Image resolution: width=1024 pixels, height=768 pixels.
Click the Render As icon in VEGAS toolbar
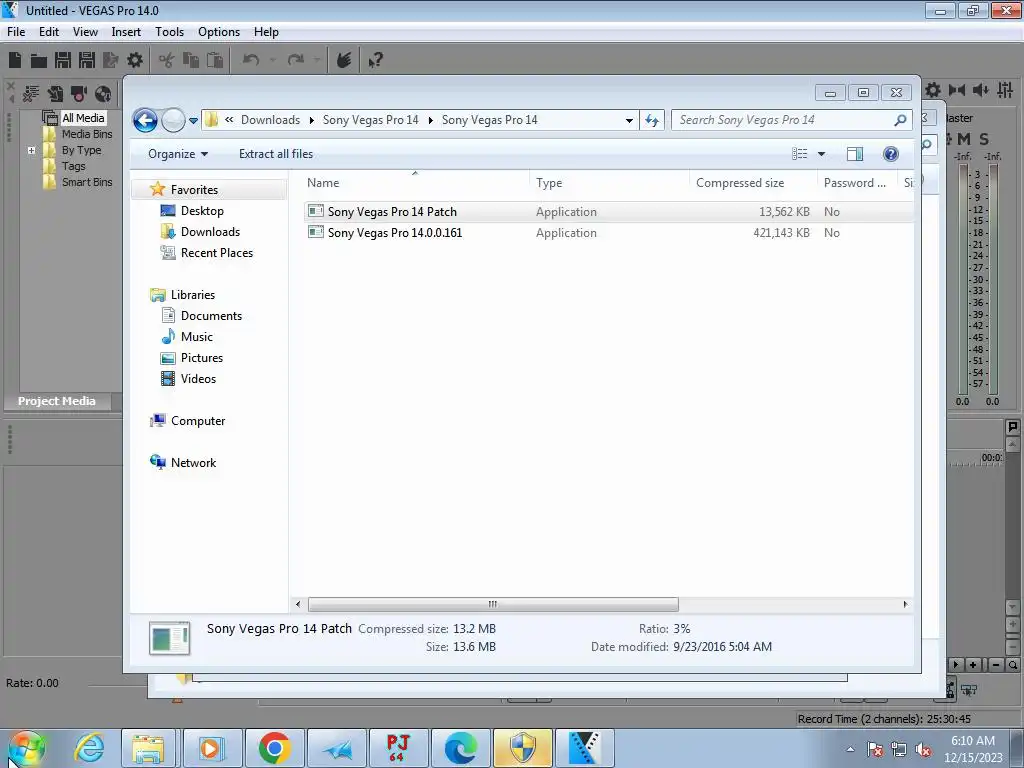pos(110,60)
